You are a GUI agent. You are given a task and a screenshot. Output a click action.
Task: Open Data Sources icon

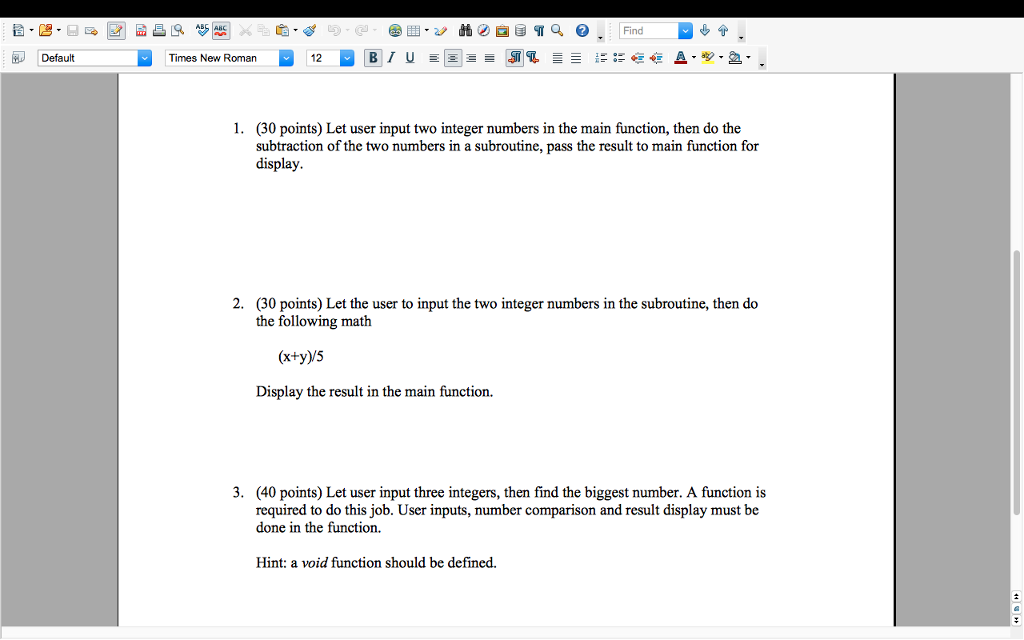pyautogui.click(x=520, y=31)
